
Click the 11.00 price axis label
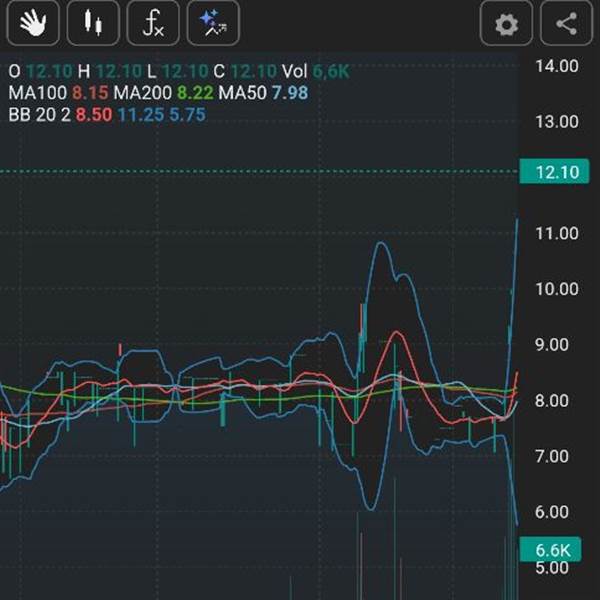[x=557, y=233]
